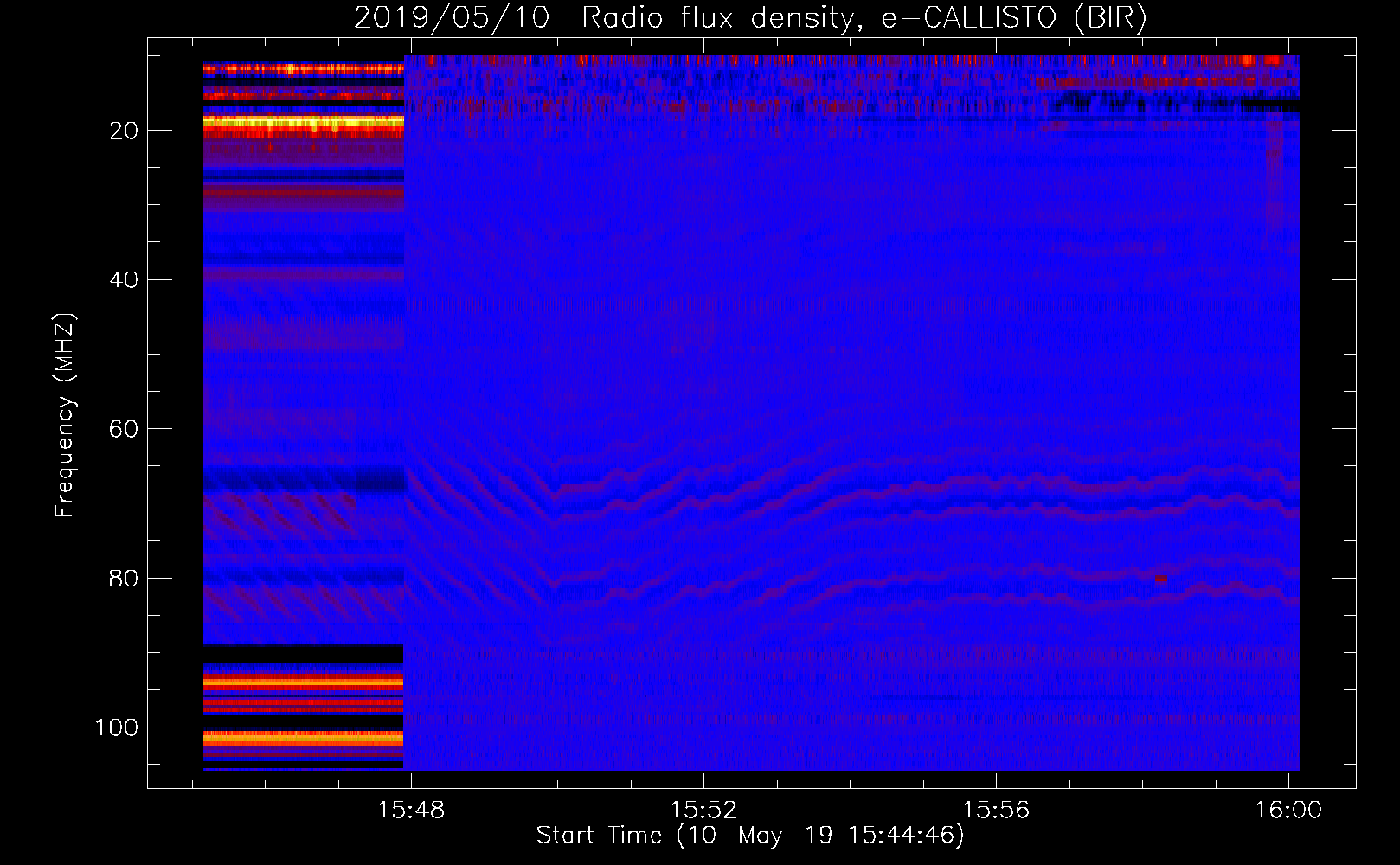
Task: Click the "Start Time (10-May-19 15:44:46)" axis label
Action: [x=750, y=836]
